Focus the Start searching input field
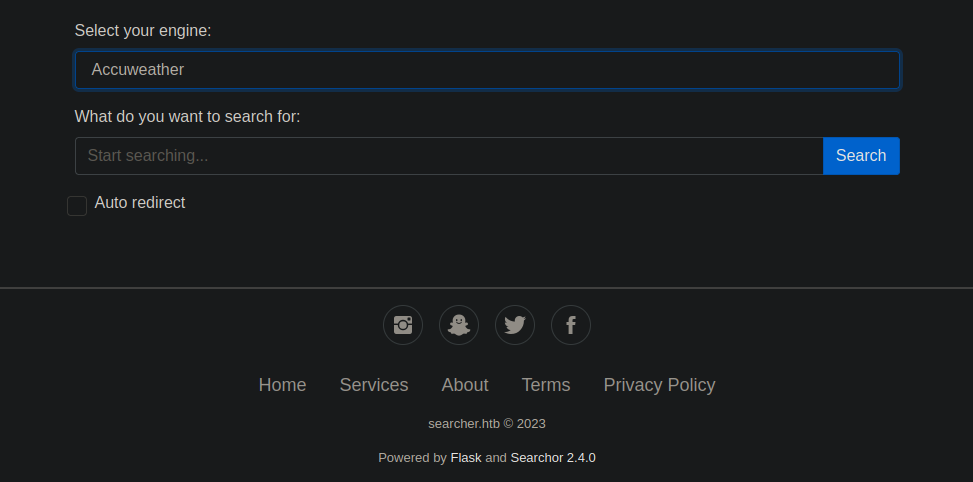 coord(449,156)
